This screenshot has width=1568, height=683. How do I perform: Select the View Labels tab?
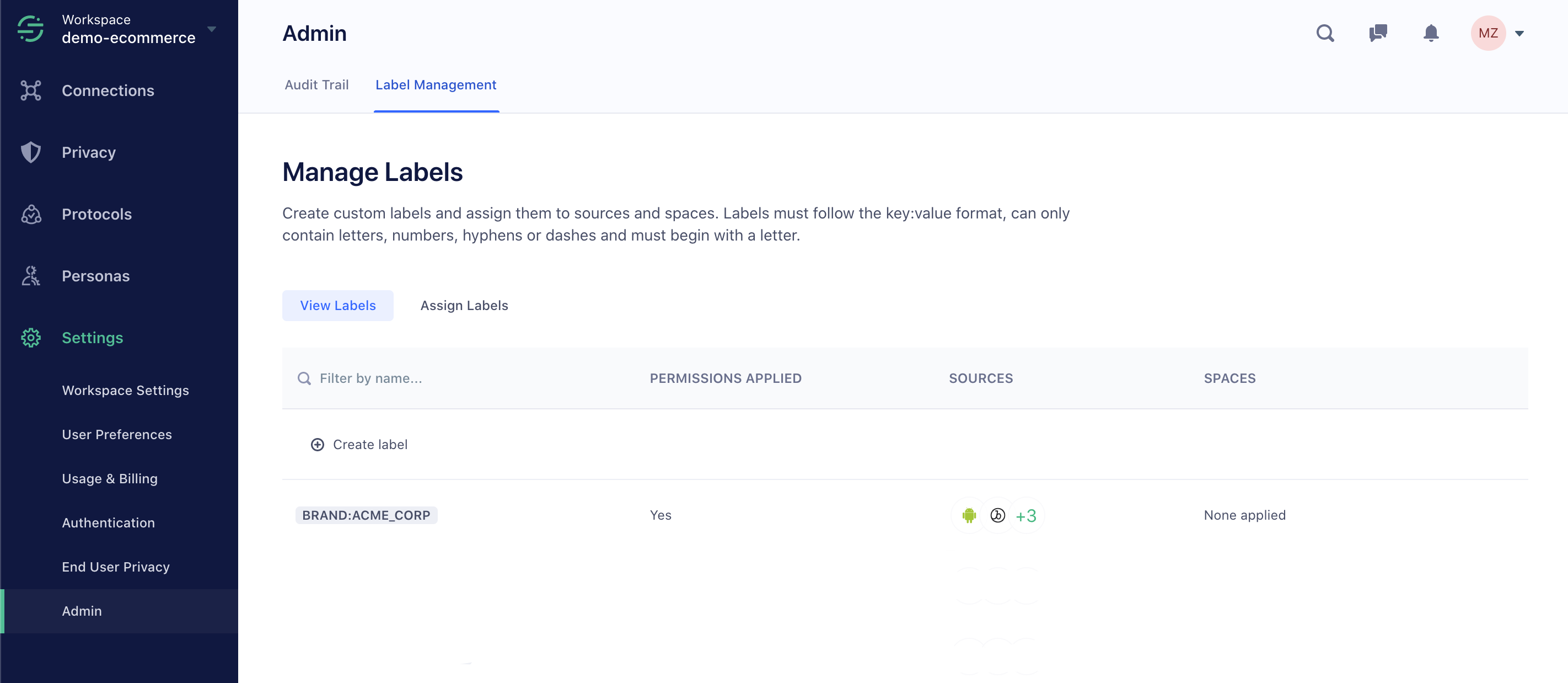pos(338,305)
